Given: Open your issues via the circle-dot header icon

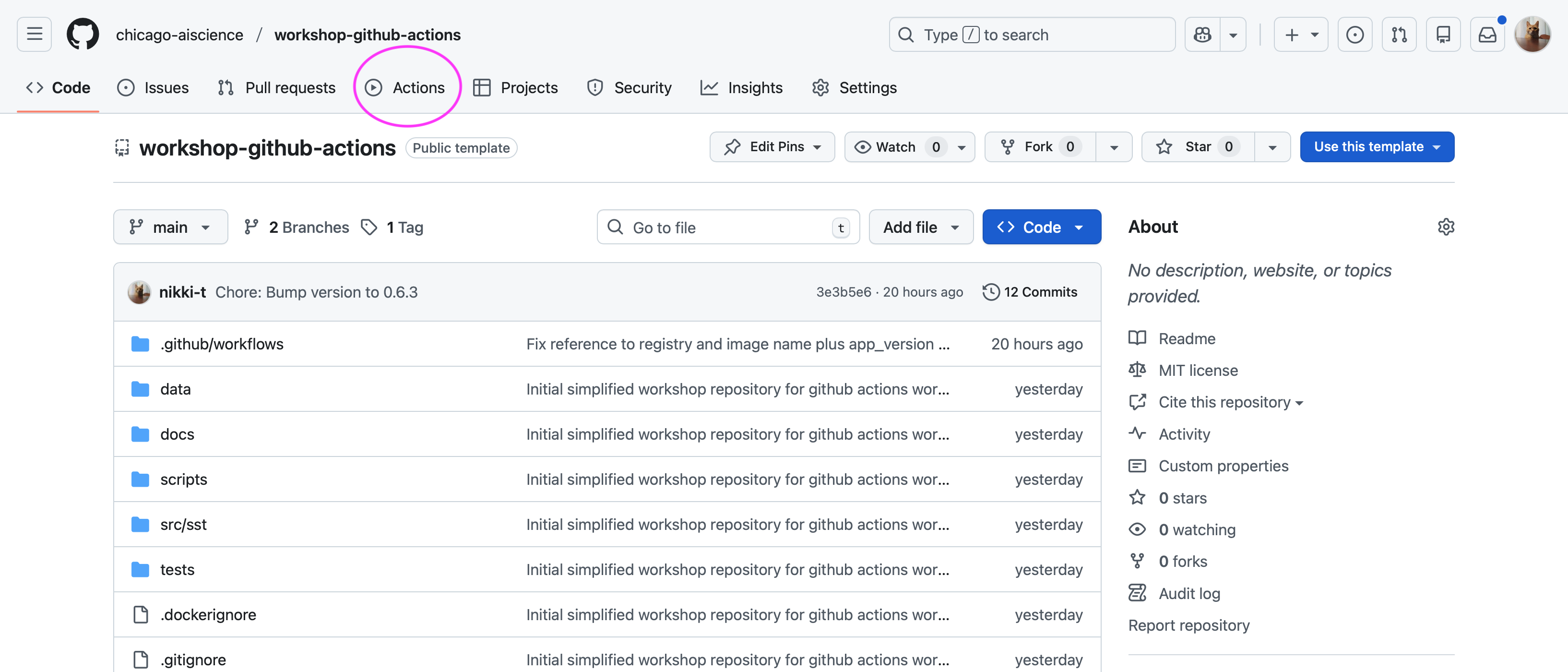Looking at the screenshot, I should tap(1354, 34).
